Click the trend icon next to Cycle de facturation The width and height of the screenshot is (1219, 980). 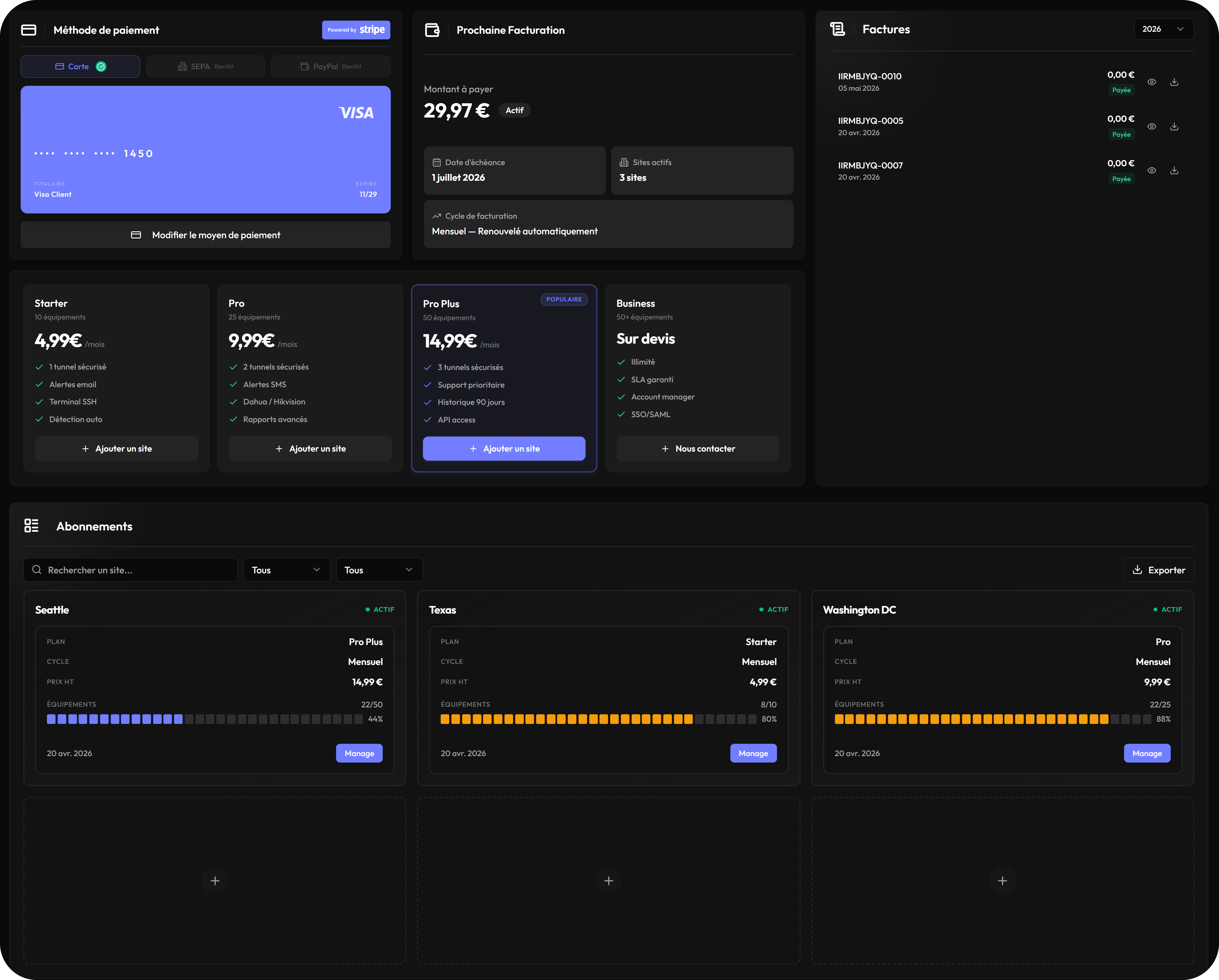(437, 217)
